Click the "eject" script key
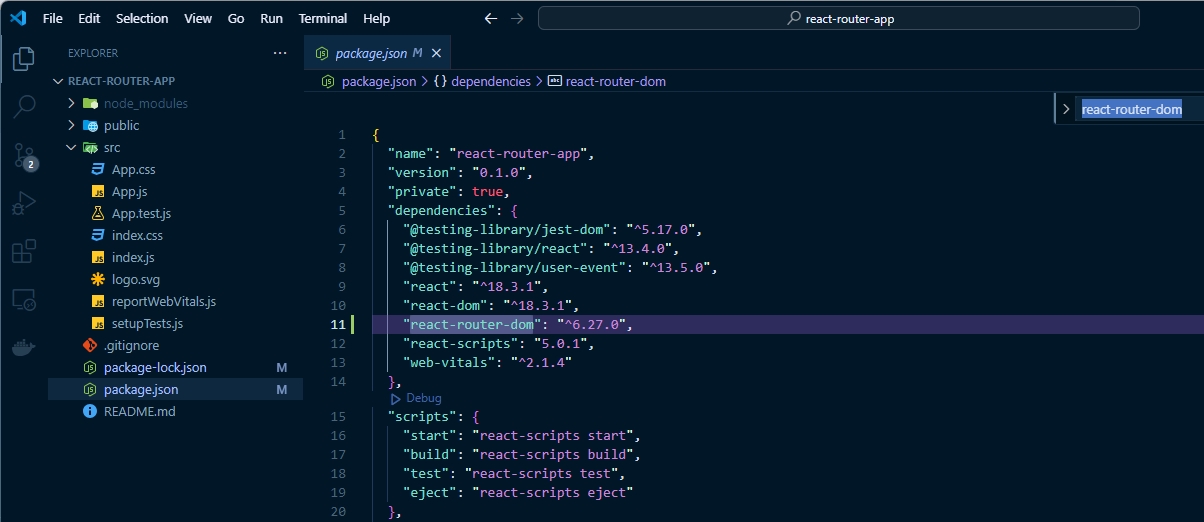This screenshot has height=522, width=1204. [430, 492]
